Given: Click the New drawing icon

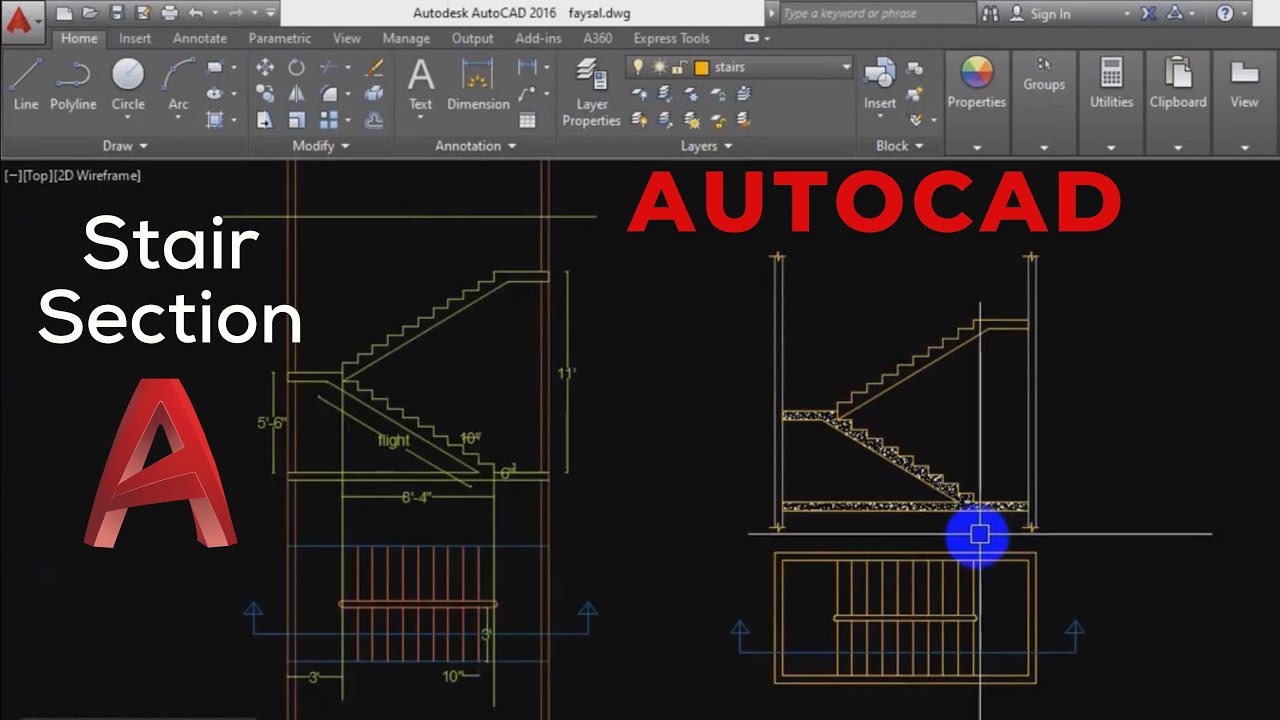Looking at the screenshot, I should tap(64, 13).
